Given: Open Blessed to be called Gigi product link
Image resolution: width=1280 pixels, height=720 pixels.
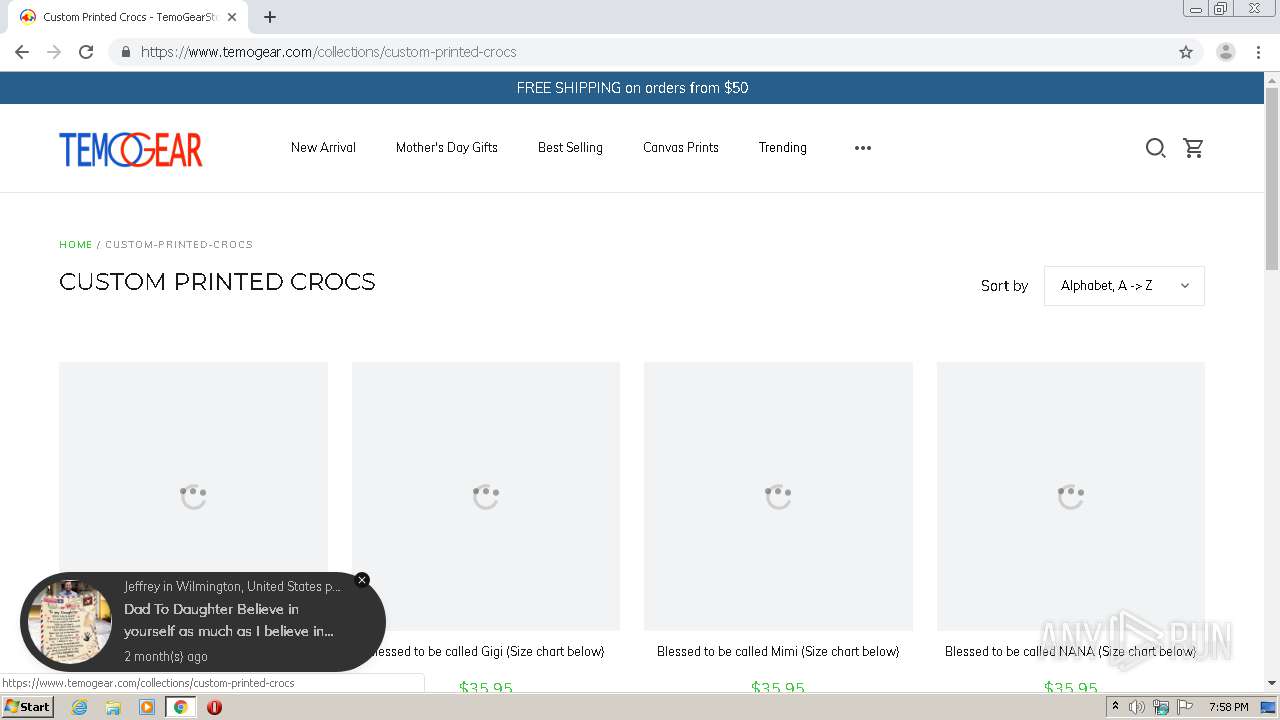Looking at the screenshot, I should point(486,652).
